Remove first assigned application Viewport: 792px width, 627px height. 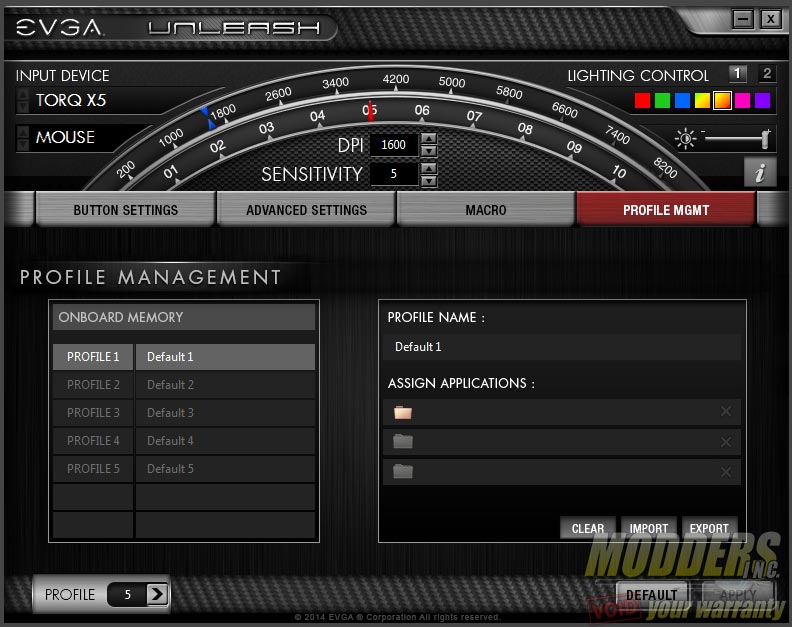(x=726, y=412)
